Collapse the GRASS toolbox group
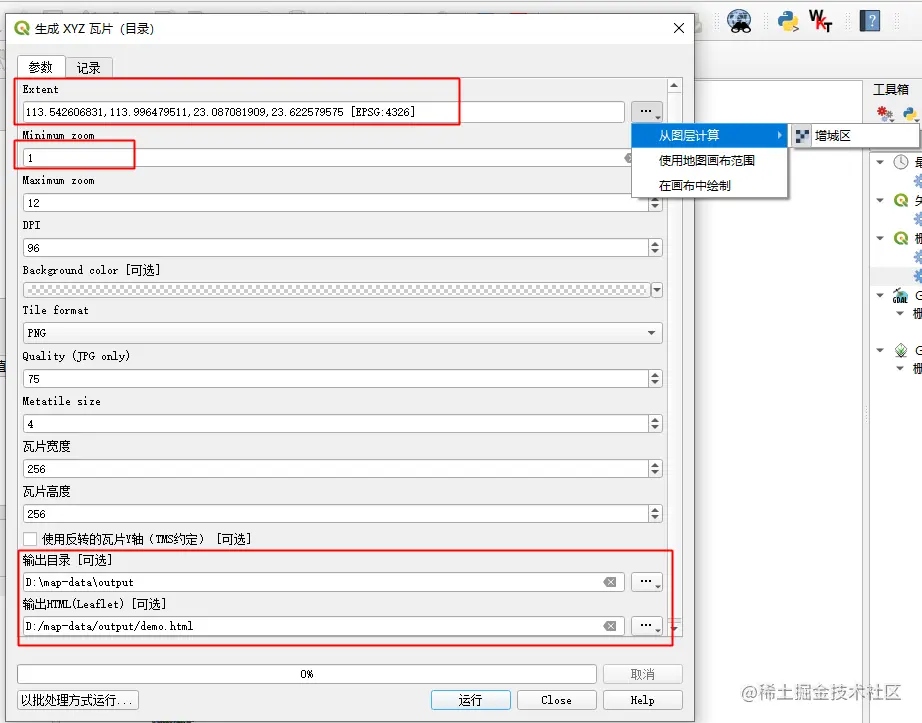This screenshot has height=723, width=922. [880, 350]
